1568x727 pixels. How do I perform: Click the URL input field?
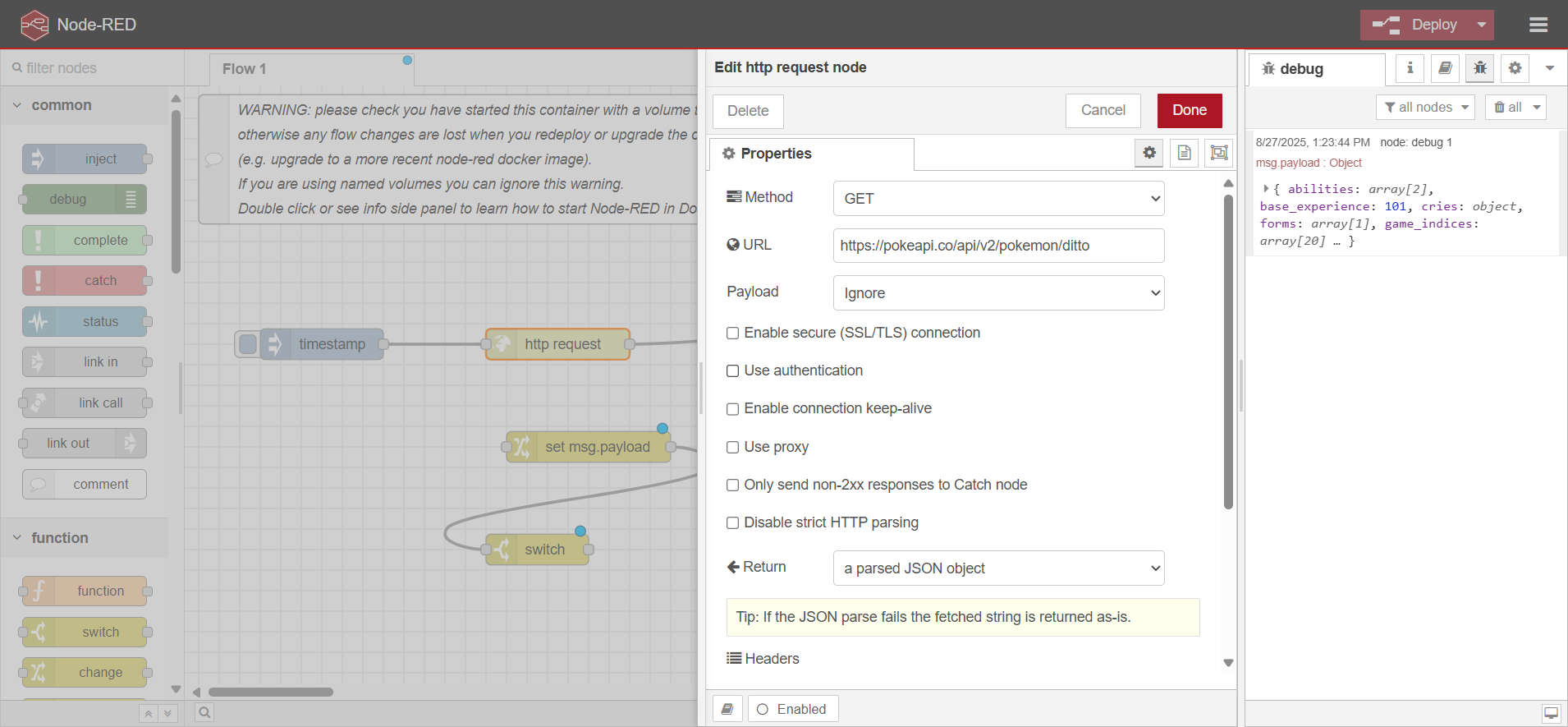point(998,246)
